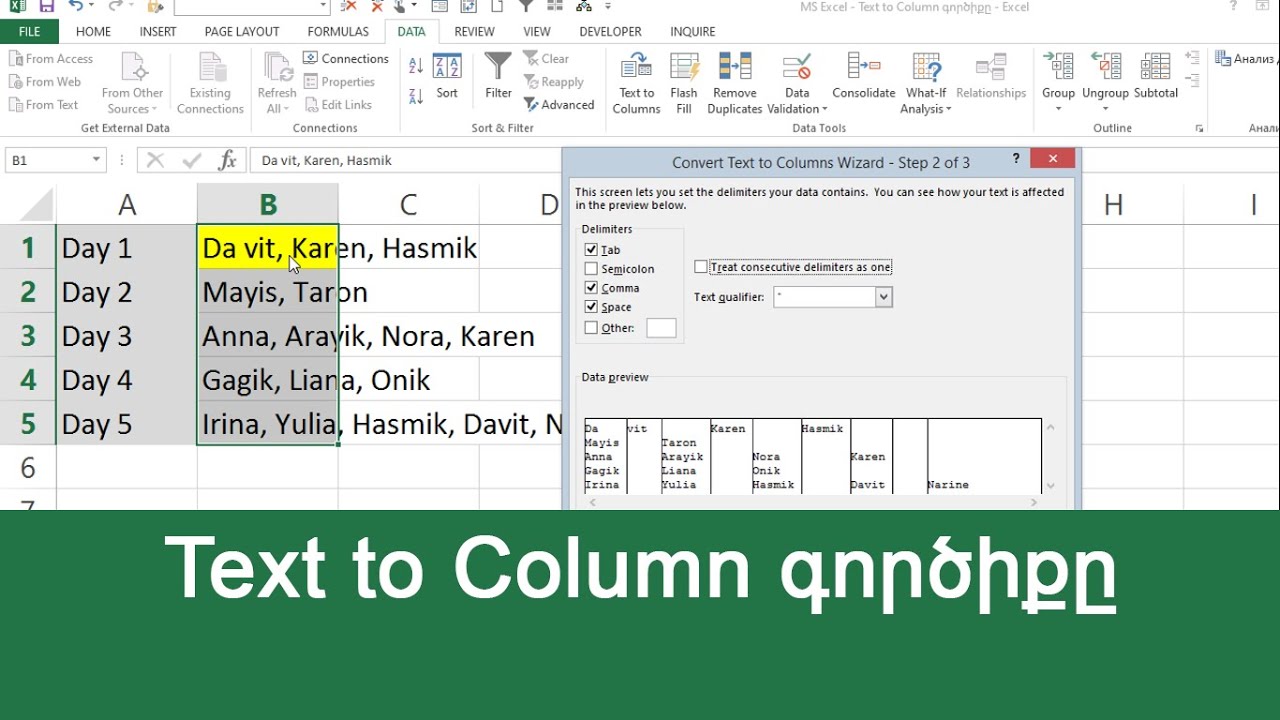Click Clear filter
Viewport: 1280px width, 720px height.
pos(546,59)
